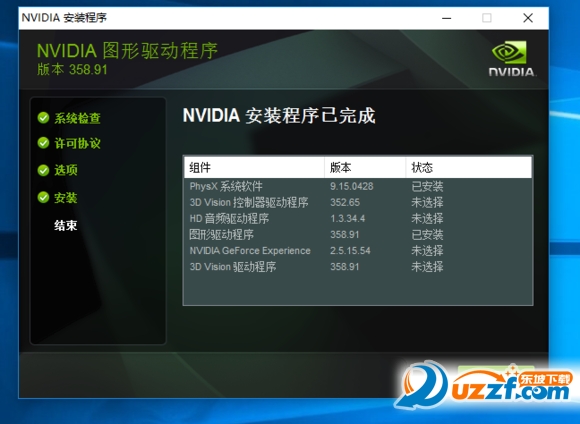Click the NVIDIA 图形驱动程序 title text
The width and height of the screenshot is (580, 424).
point(127,50)
